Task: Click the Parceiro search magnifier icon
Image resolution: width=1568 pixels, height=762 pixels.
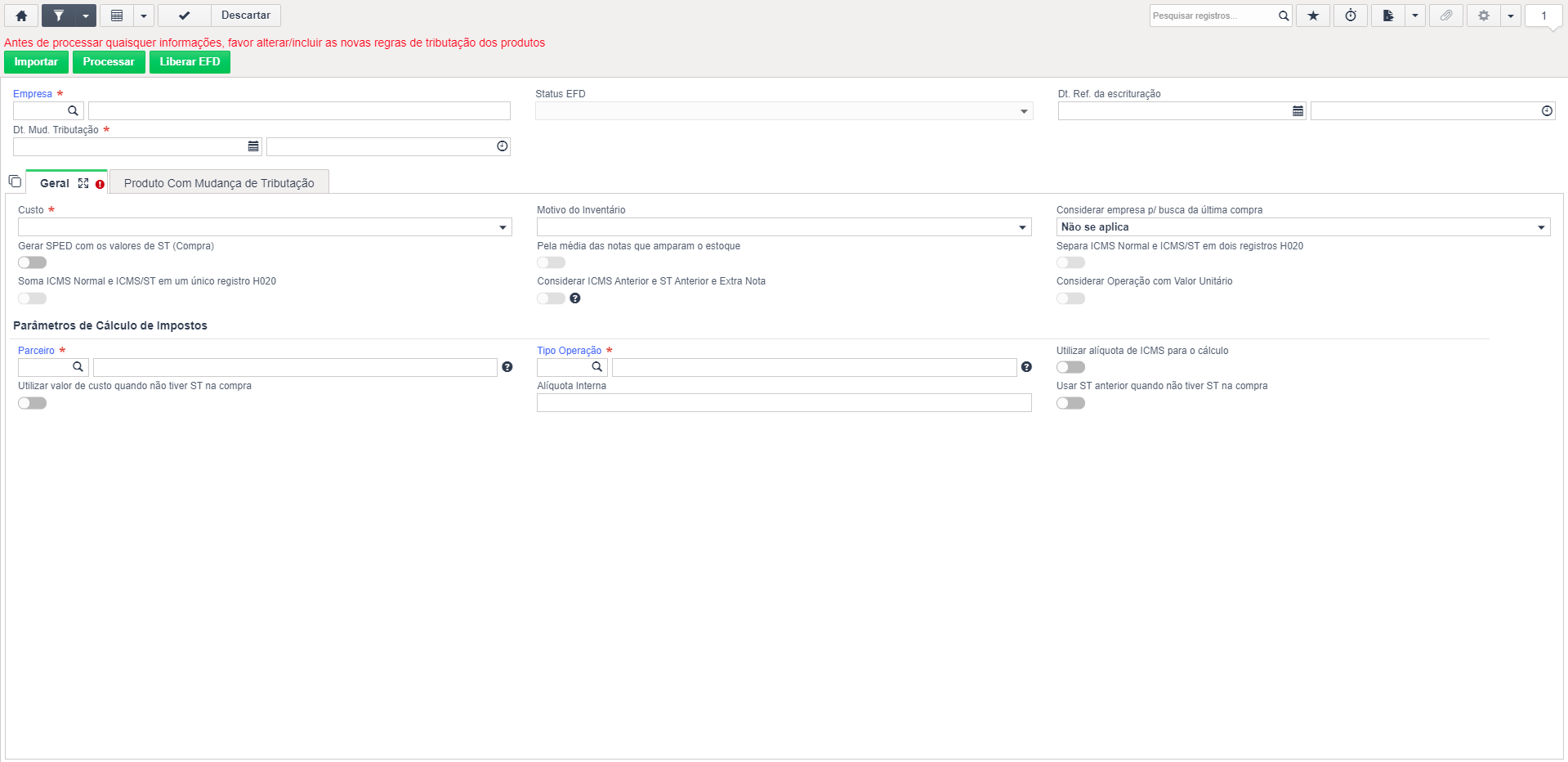Action: [78, 367]
